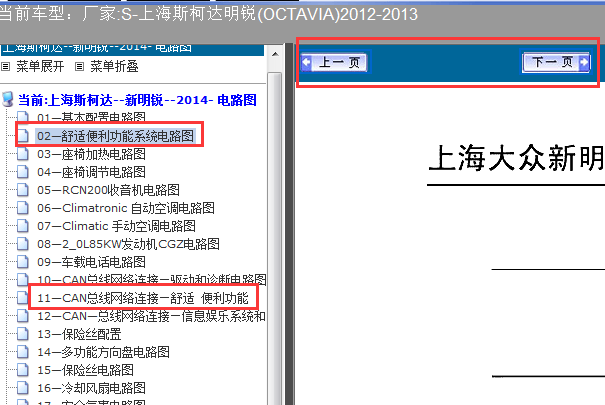Screen dimensions: 605x405
Task: Go to previous page with 上一页 button
Action: click(334, 62)
